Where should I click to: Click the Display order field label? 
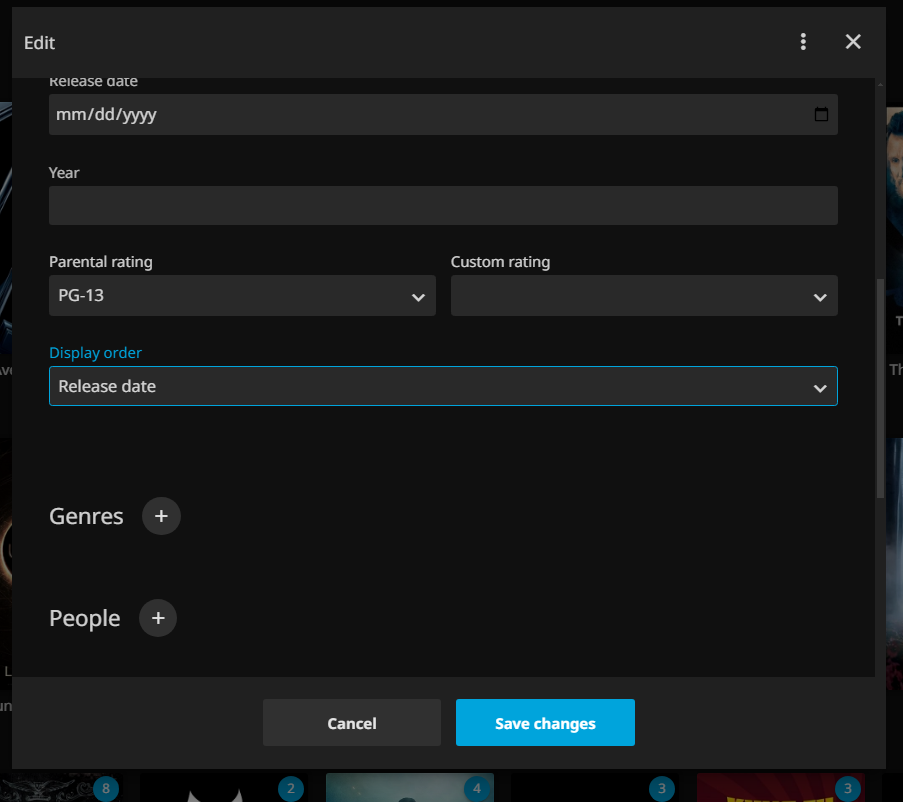click(96, 353)
